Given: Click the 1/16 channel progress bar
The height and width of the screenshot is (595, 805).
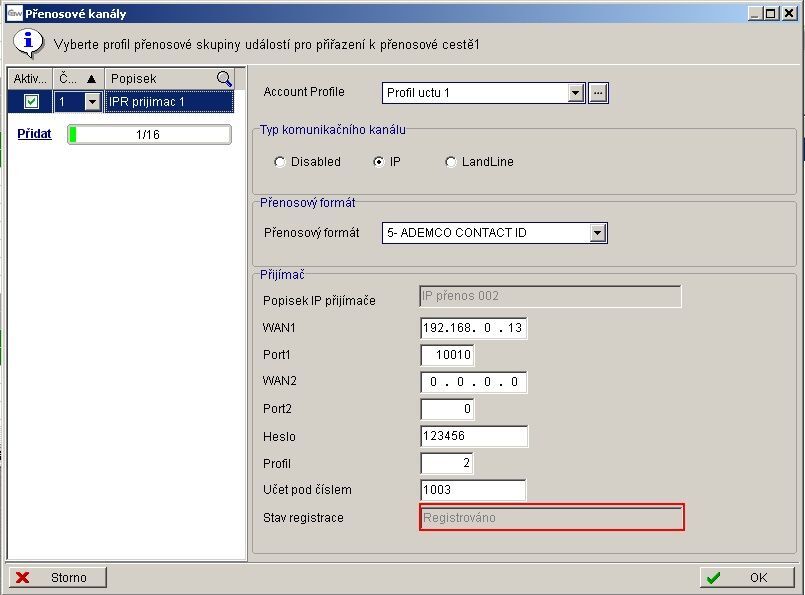Looking at the screenshot, I should 149,134.
